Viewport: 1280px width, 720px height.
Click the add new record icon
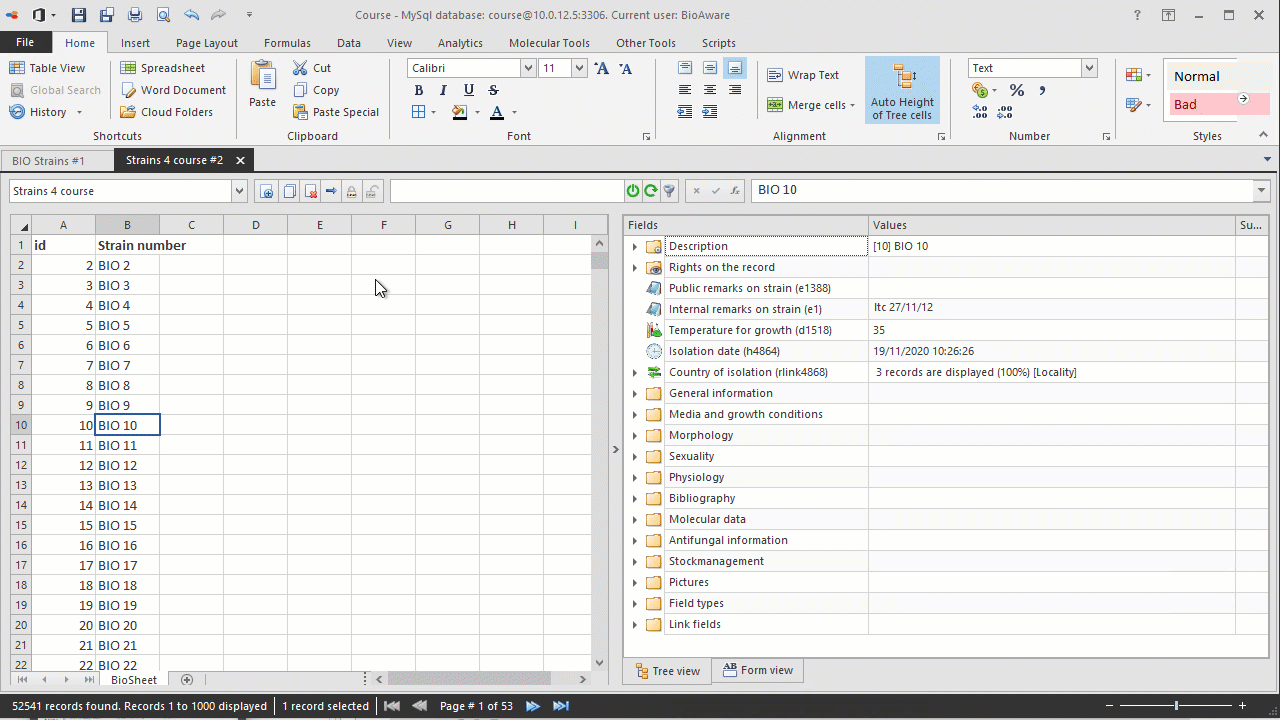tap(267, 191)
